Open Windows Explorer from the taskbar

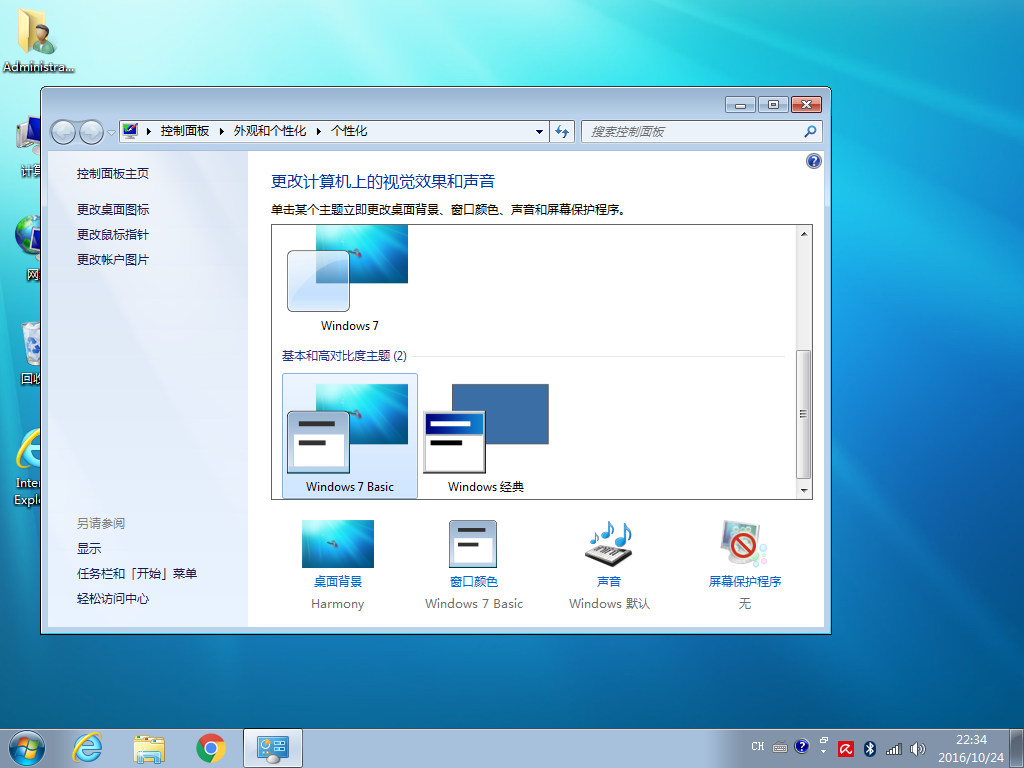tap(149, 748)
